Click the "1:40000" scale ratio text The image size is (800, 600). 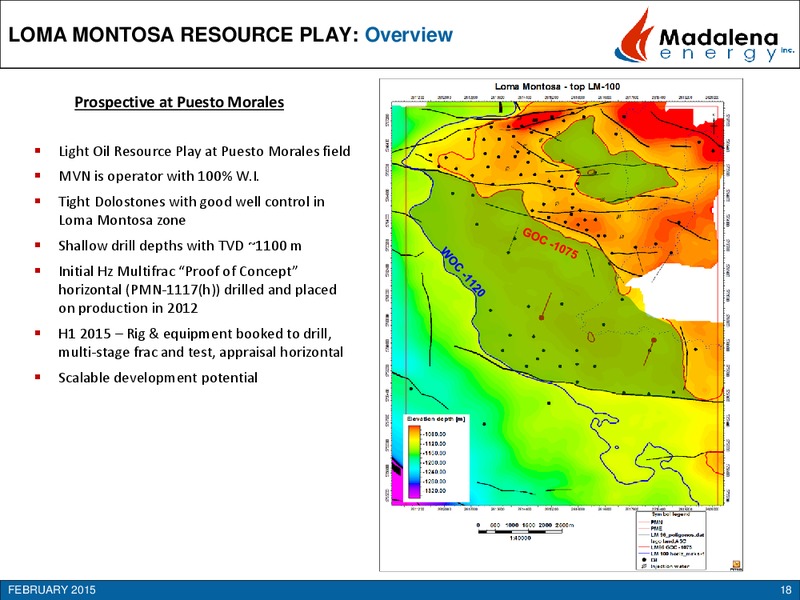(x=520, y=538)
